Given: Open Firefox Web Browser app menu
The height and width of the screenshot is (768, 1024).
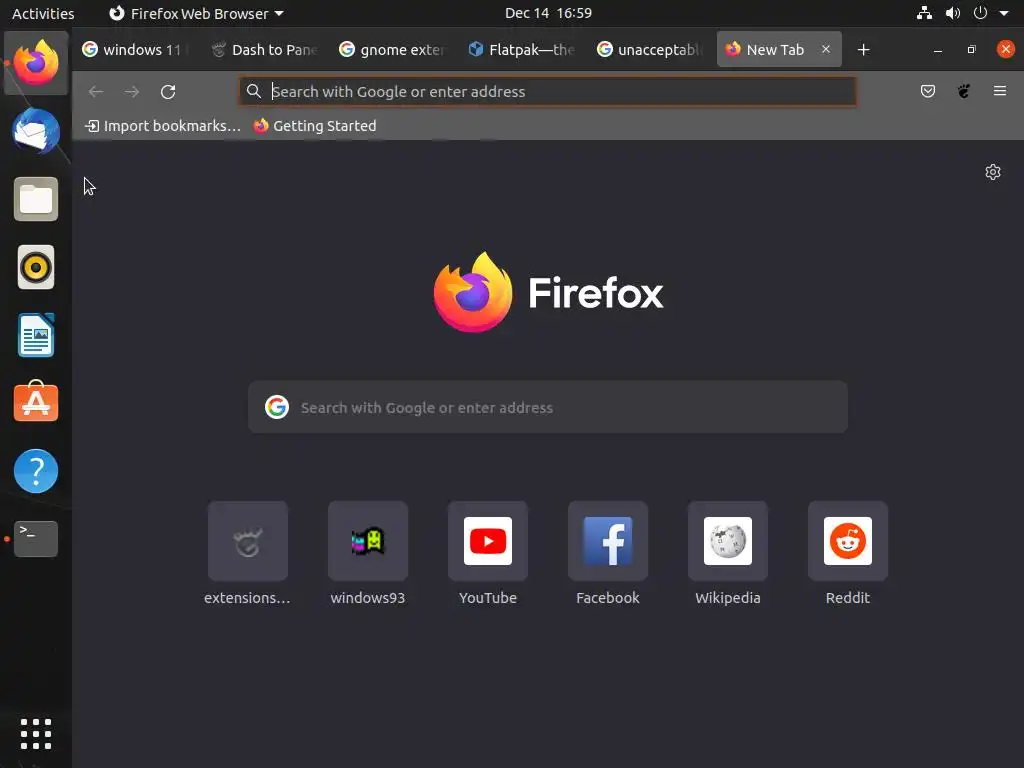Looking at the screenshot, I should point(196,13).
